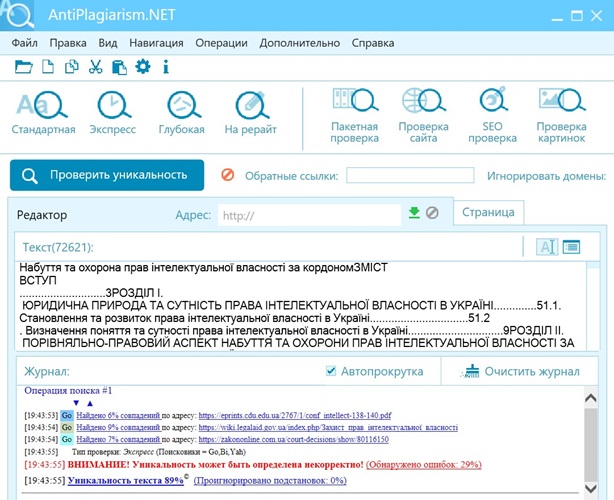
Task: Click the journal vertical scrollbar thumb
Action: 591,444
